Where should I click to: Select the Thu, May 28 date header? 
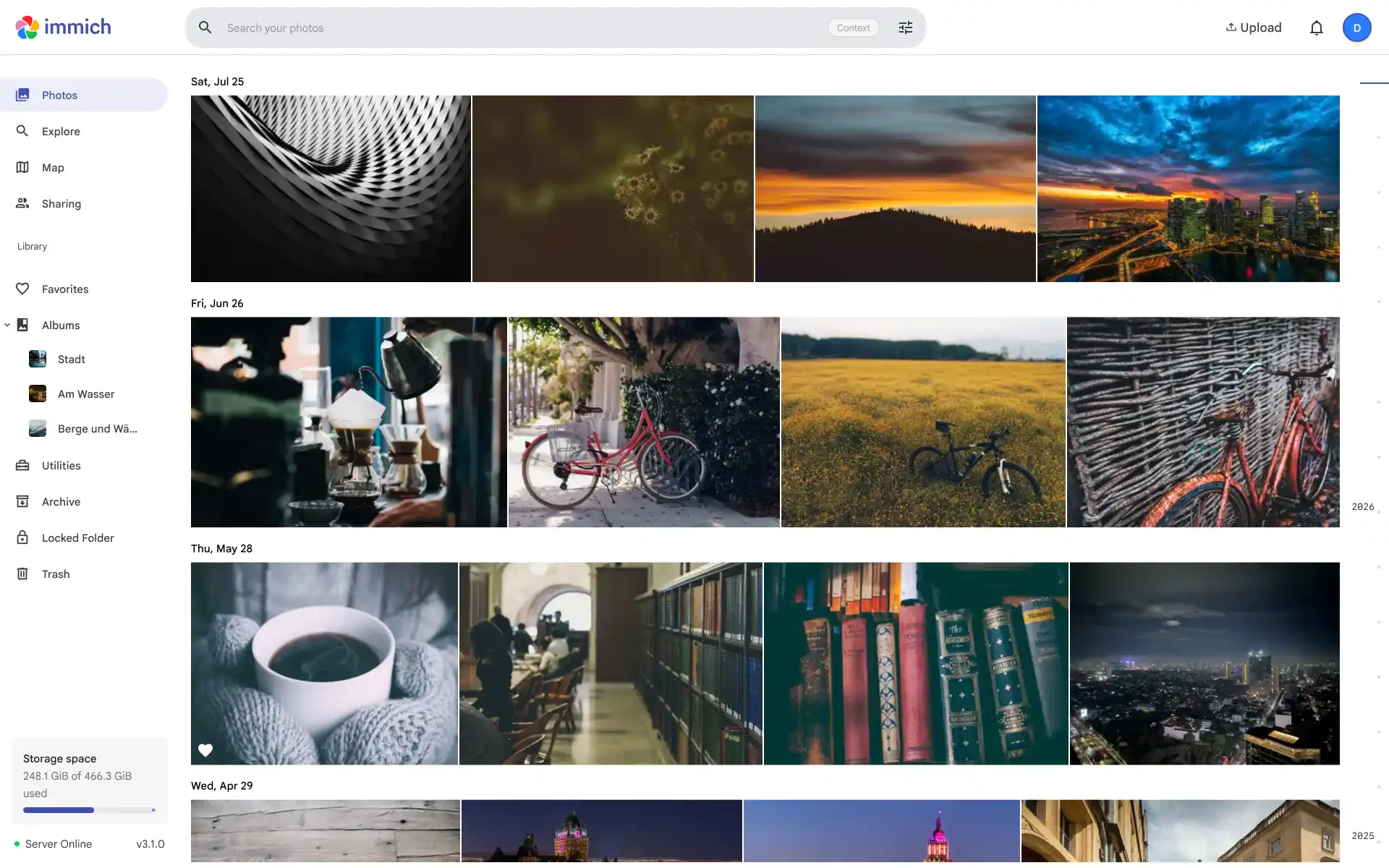(221, 548)
